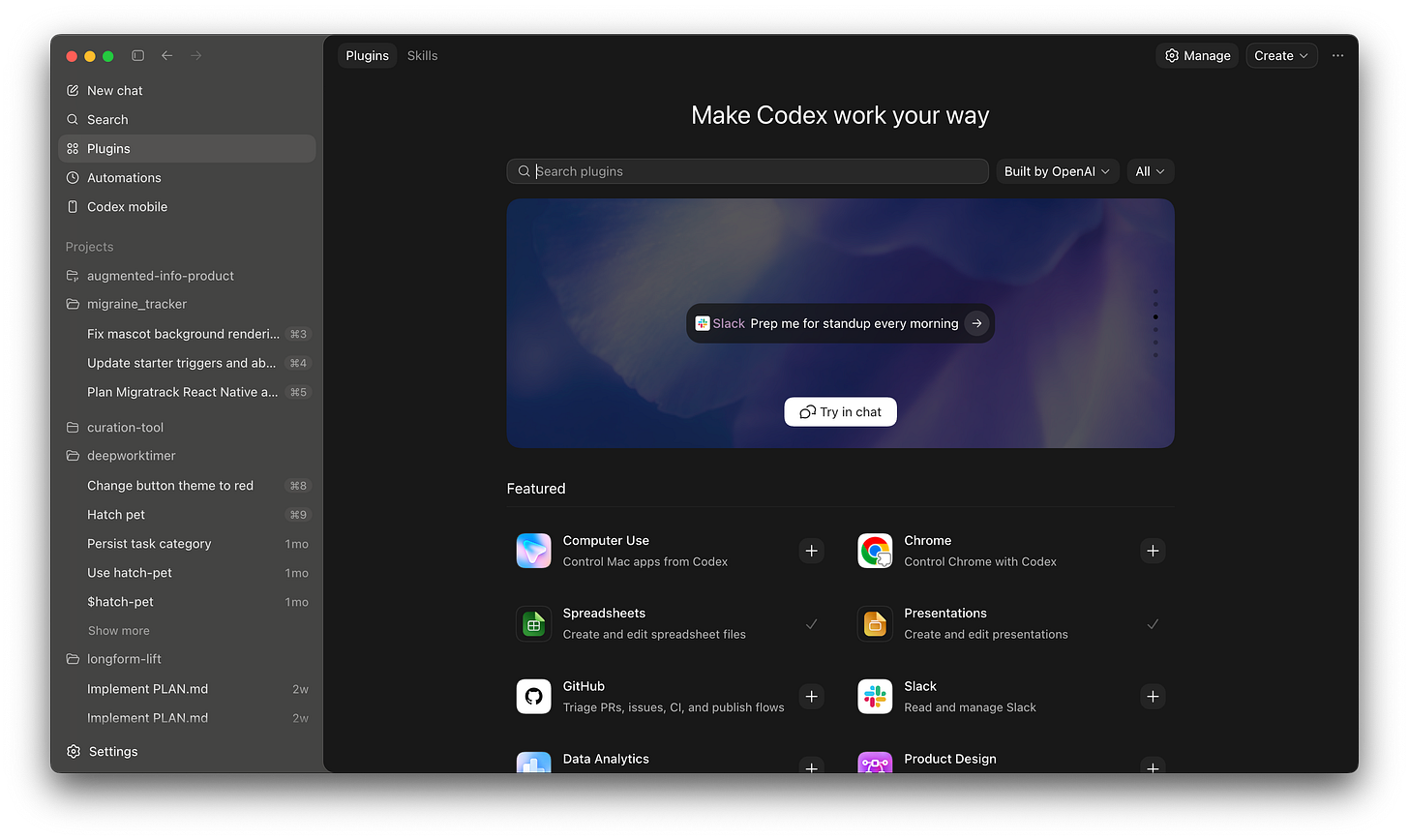
Task: Collapse the longform-lift project folder
Action: pos(73,659)
